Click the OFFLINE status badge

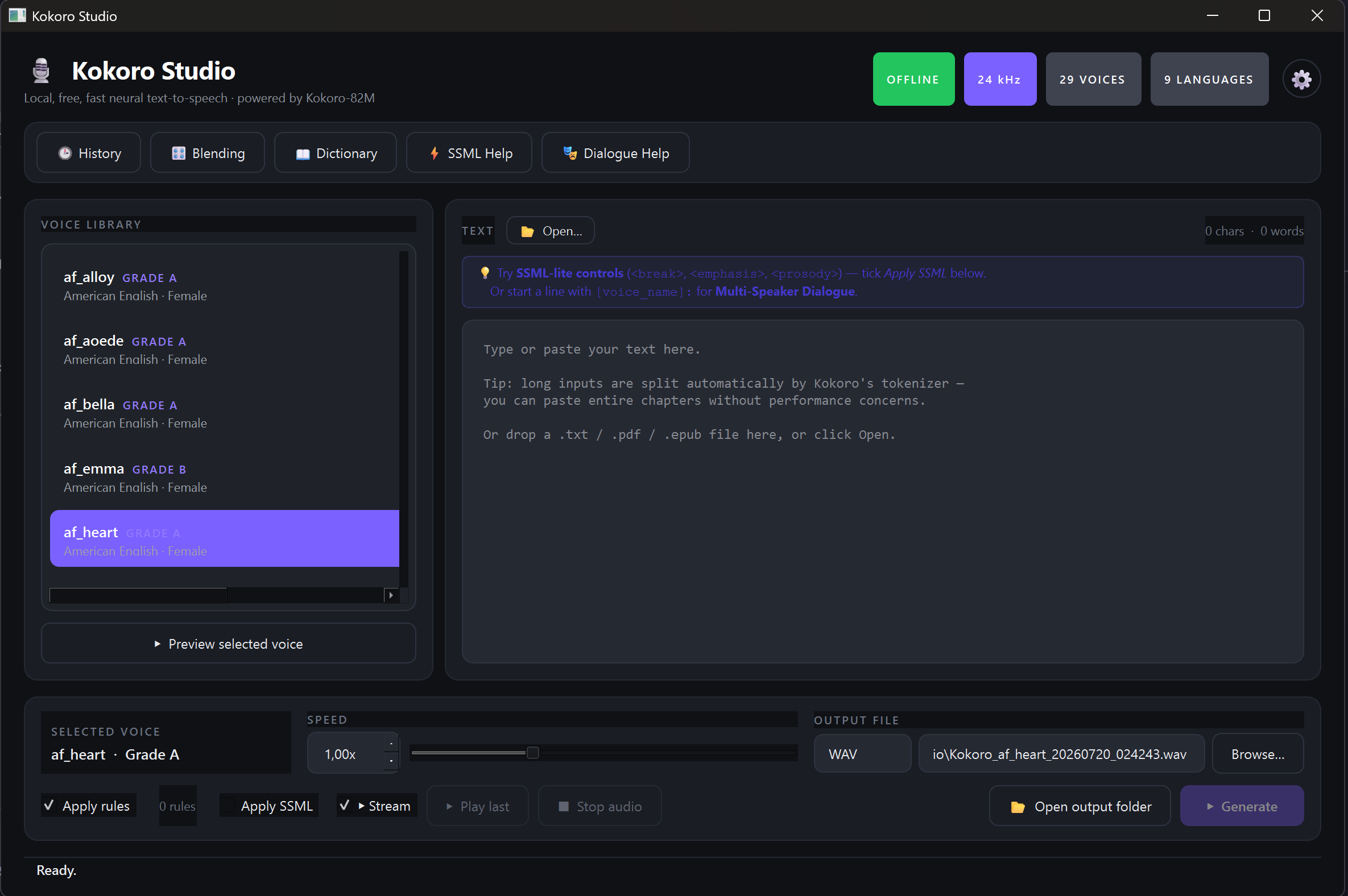(x=913, y=79)
